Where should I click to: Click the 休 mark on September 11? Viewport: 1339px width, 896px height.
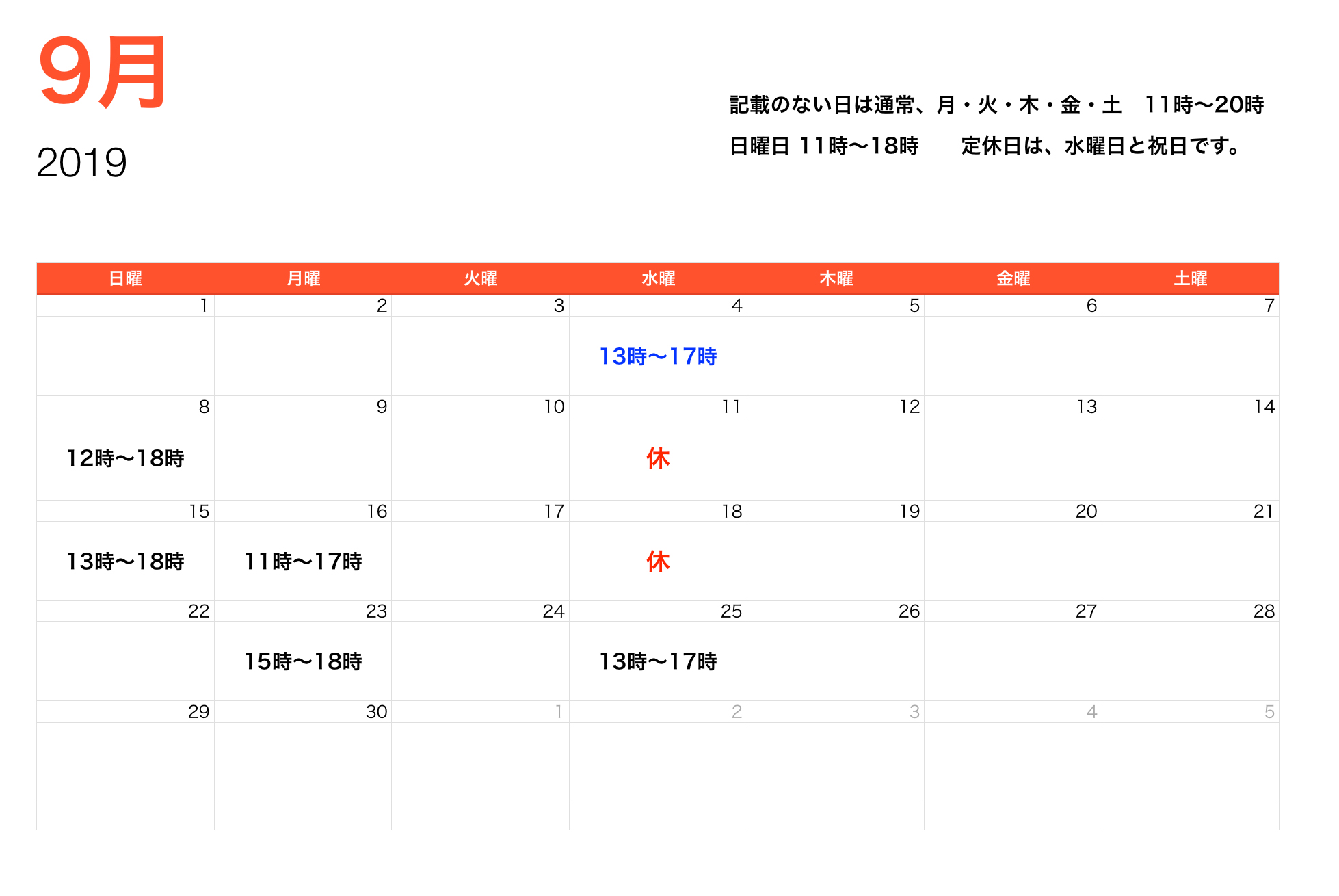[658, 459]
